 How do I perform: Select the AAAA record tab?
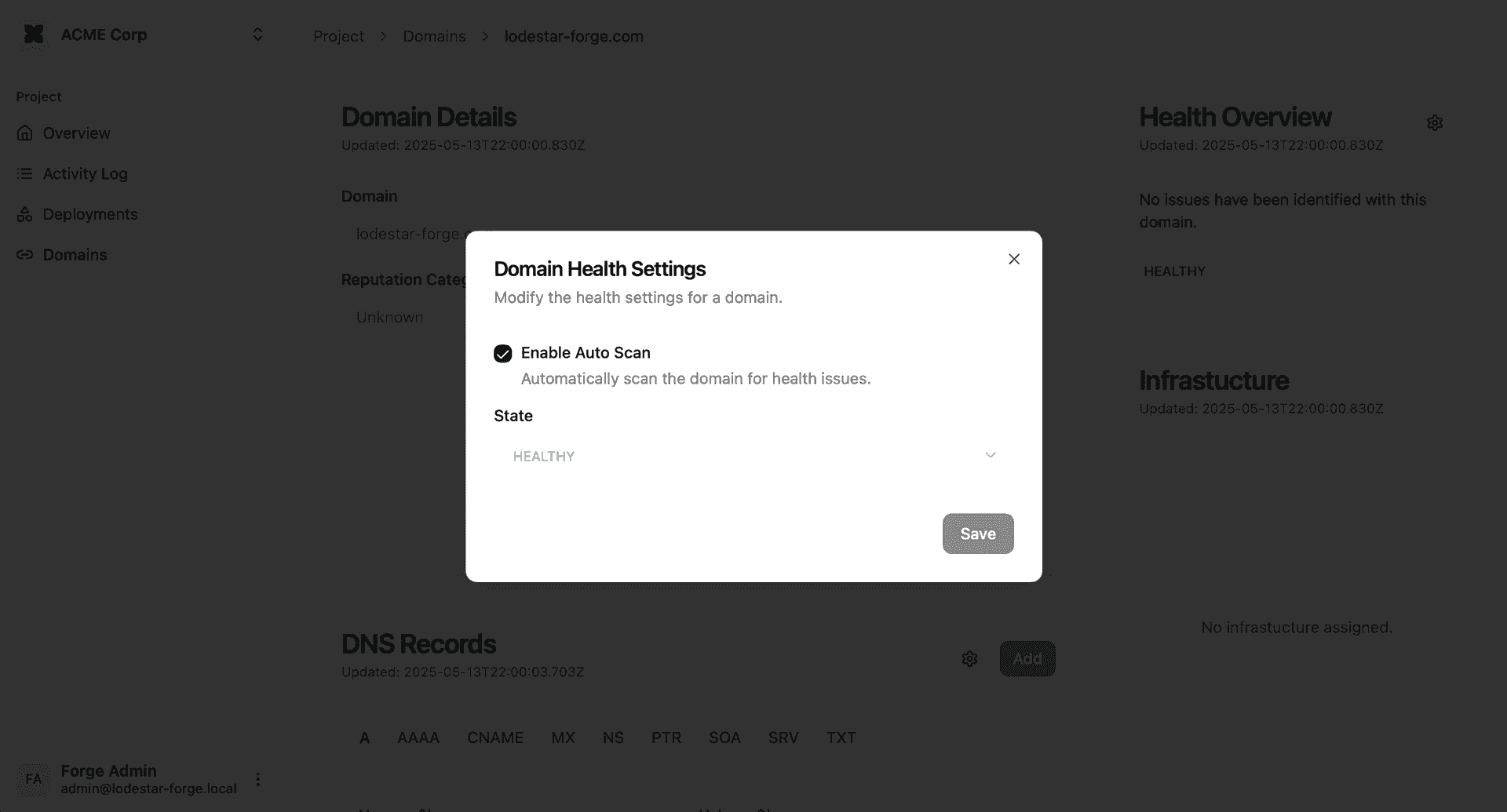pos(418,737)
